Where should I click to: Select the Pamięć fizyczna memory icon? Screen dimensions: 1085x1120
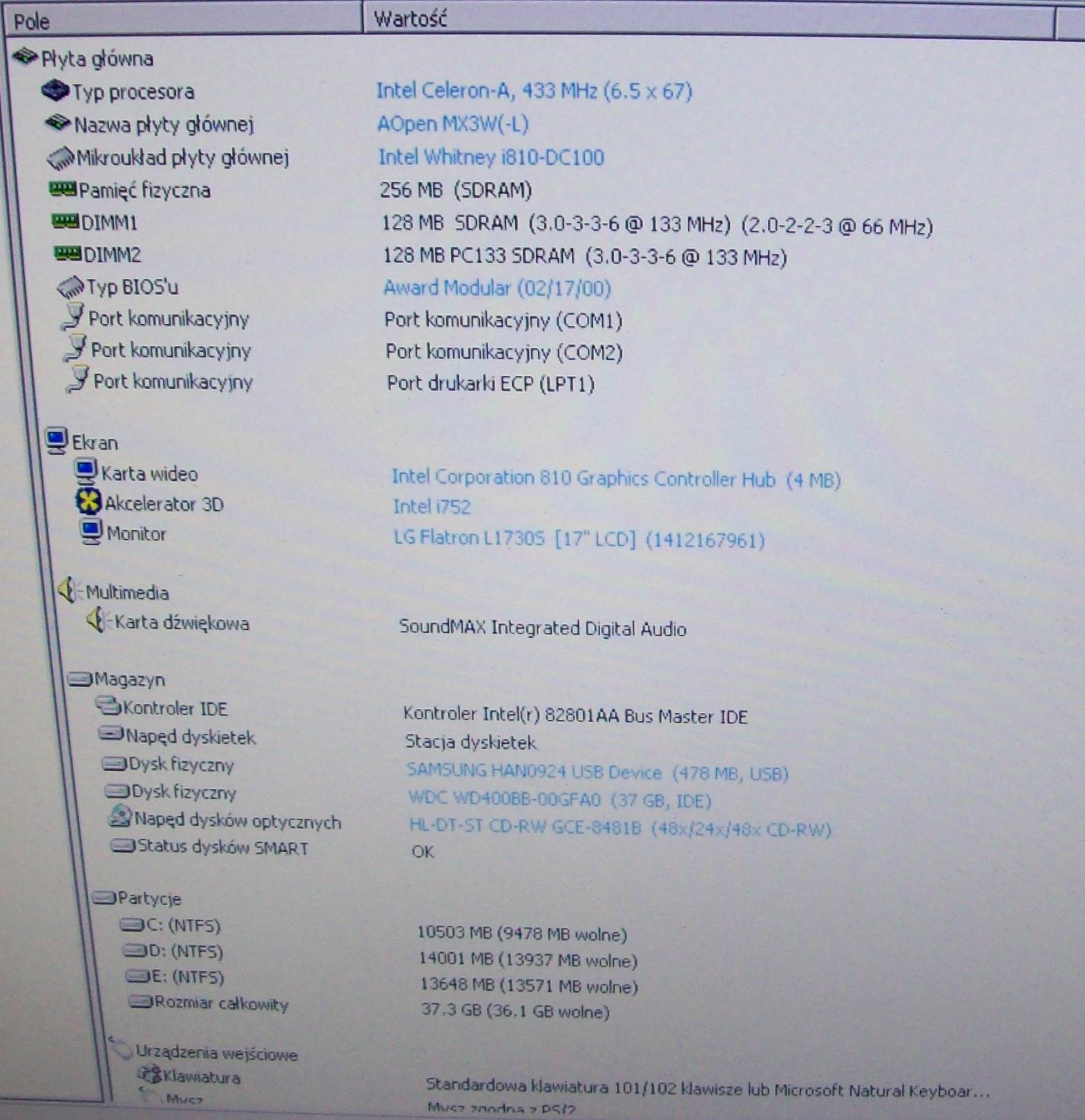(63, 189)
